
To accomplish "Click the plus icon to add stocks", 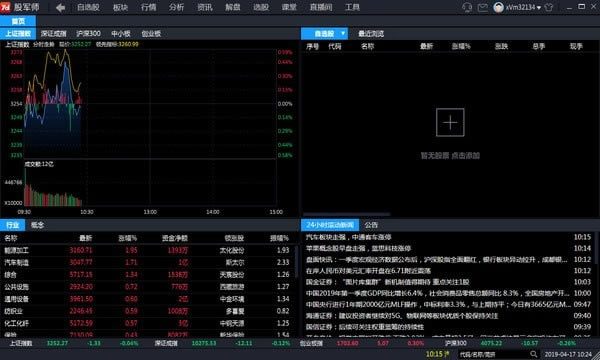I will pyautogui.click(x=450, y=122).
